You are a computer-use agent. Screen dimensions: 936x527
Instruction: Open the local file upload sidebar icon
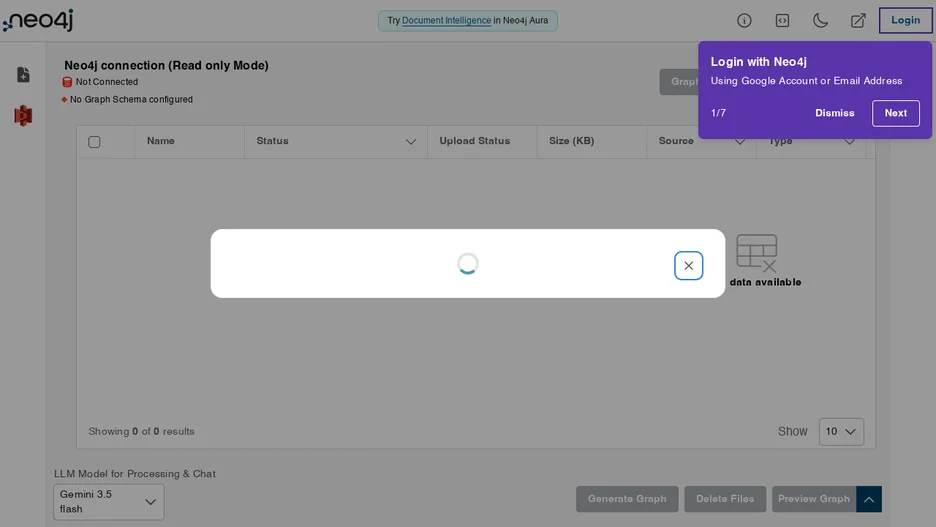(23, 75)
